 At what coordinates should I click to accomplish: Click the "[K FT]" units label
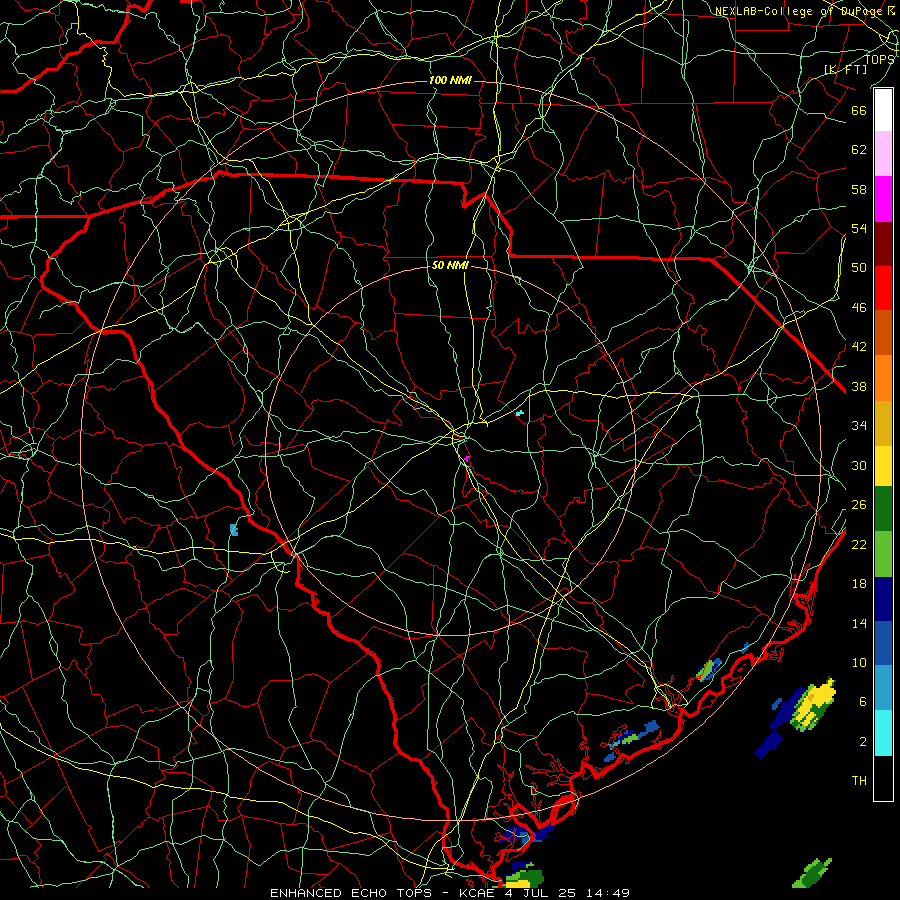click(x=845, y=69)
